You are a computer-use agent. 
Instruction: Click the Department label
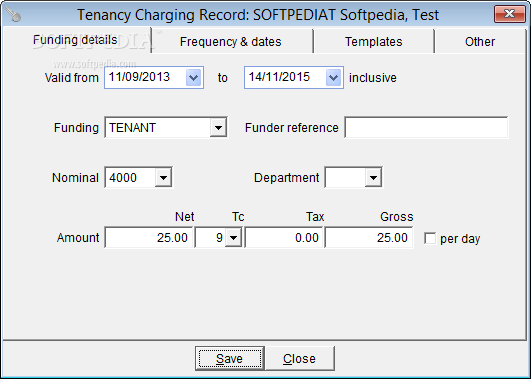[286, 177]
